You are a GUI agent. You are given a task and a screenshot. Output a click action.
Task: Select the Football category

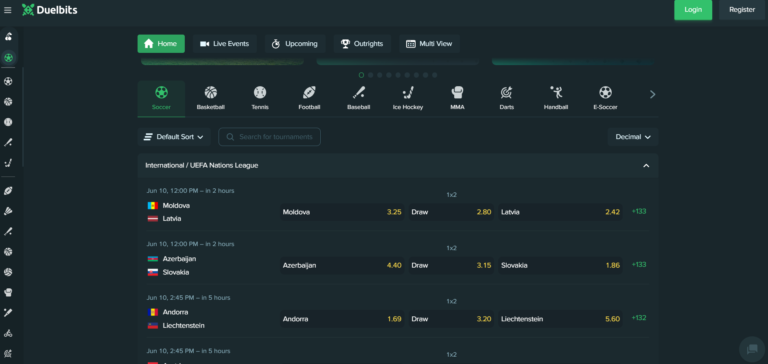tap(309, 98)
